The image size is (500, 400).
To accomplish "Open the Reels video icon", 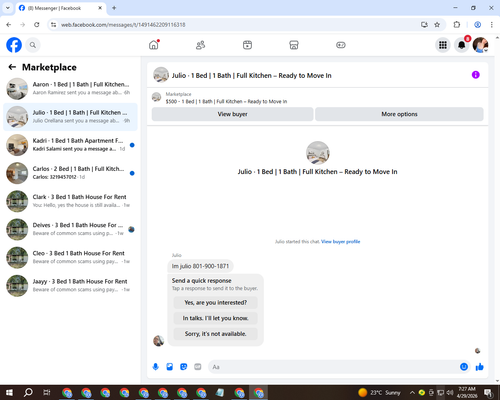I will pos(247,45).
